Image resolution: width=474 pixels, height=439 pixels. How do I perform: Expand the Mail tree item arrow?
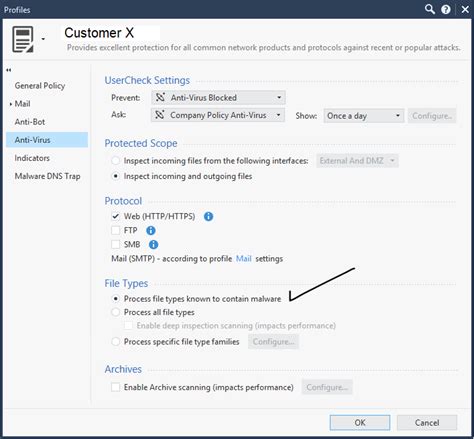[x=11, y=104]
